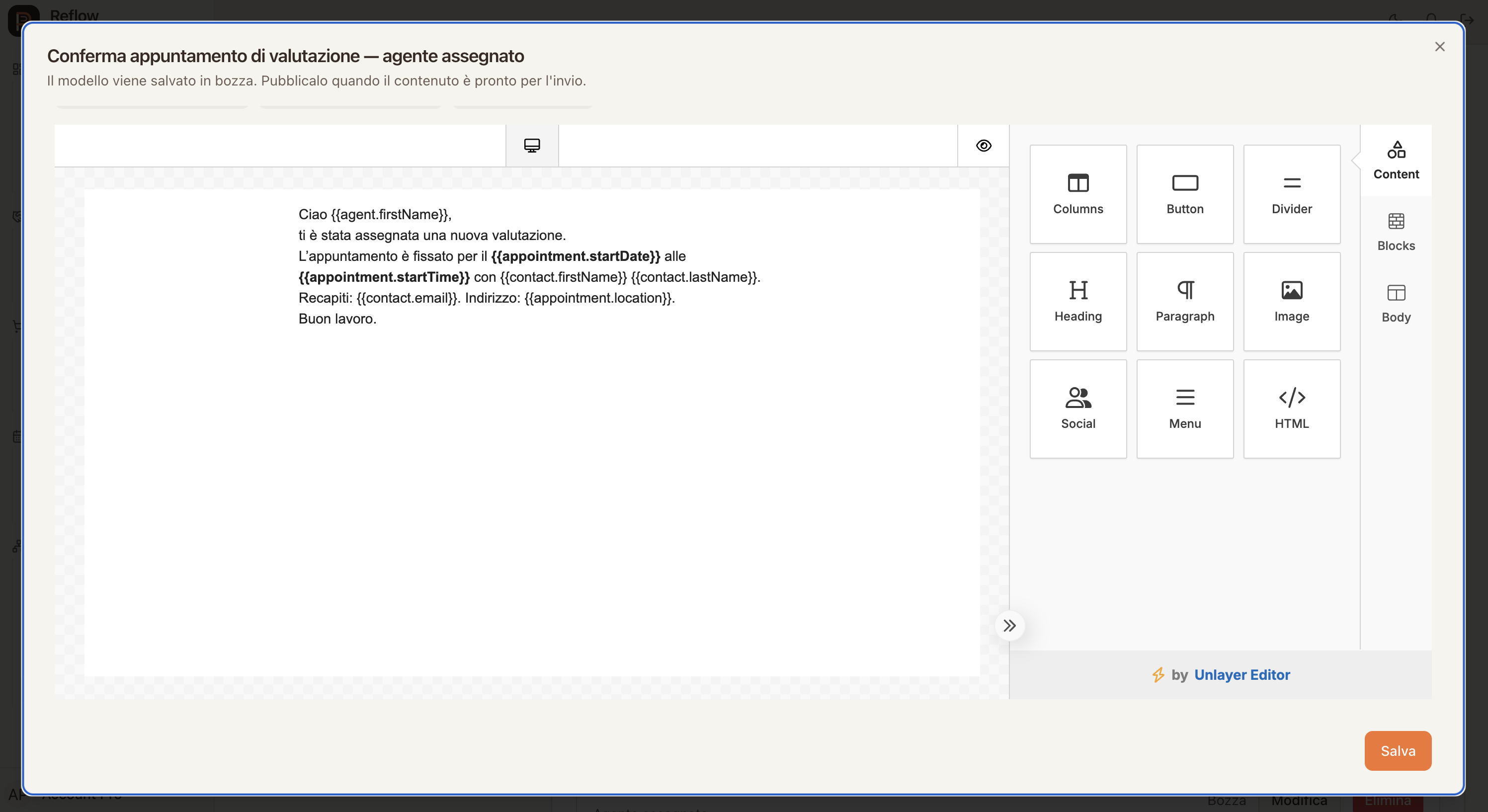Open the Unlayer Editor link
The height and width of the screenshot is (812, 1488).
tap(1242, 674)
